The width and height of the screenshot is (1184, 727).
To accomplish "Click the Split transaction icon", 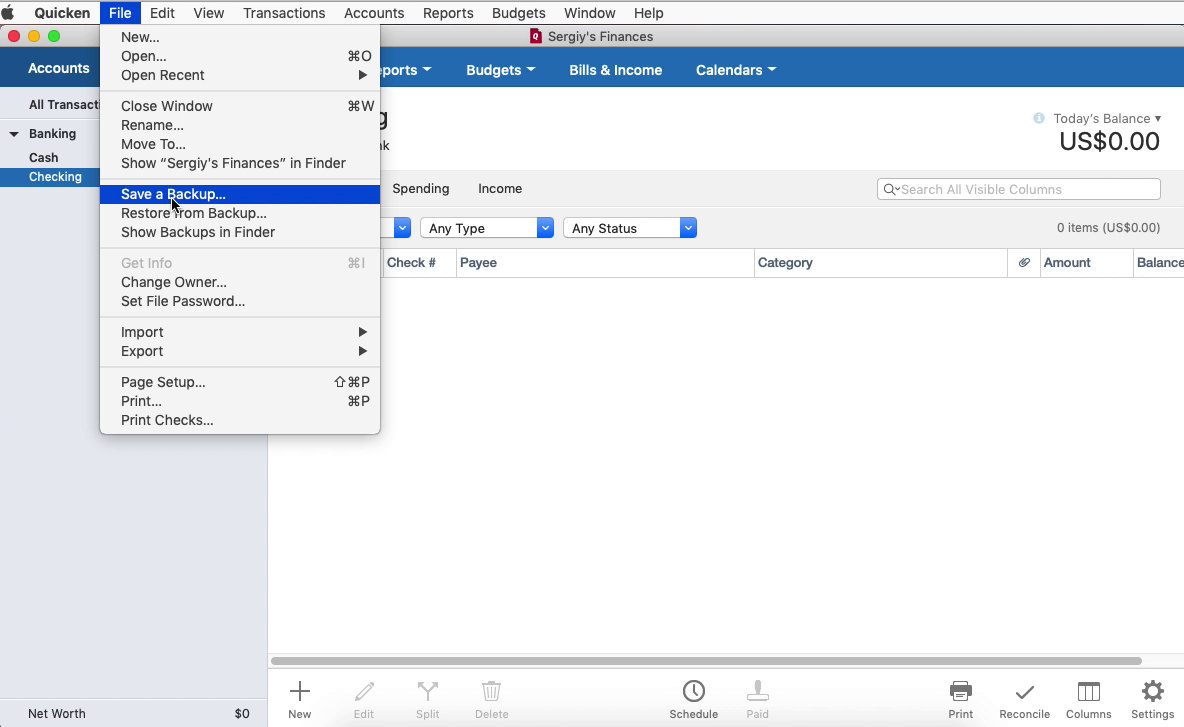I will [x=427, y=692].
